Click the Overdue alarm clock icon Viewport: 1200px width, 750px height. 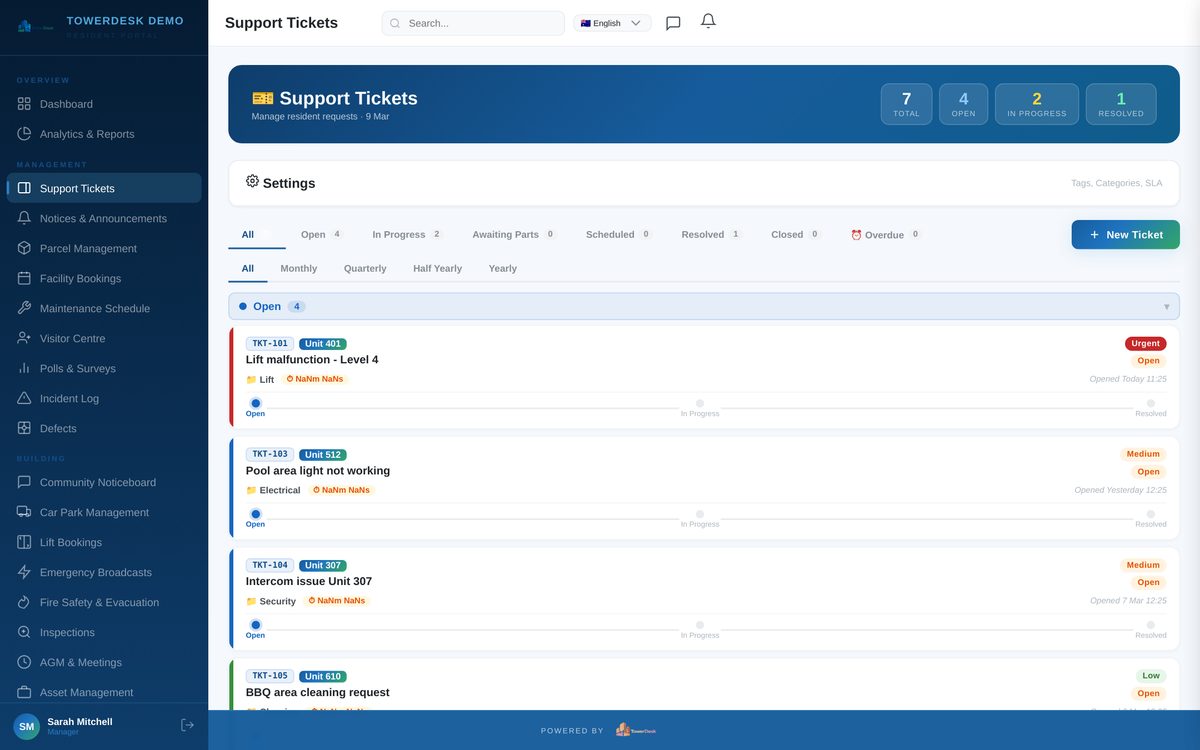click(x=856, y=234)
